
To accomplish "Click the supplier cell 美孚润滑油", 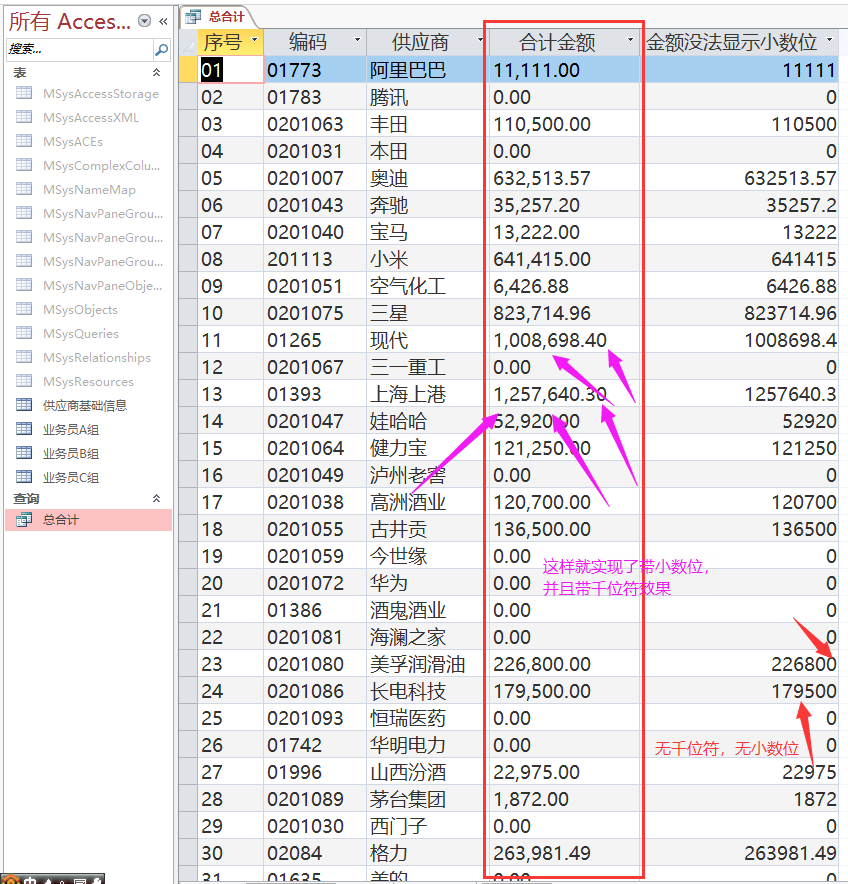I will coord(428,664).
